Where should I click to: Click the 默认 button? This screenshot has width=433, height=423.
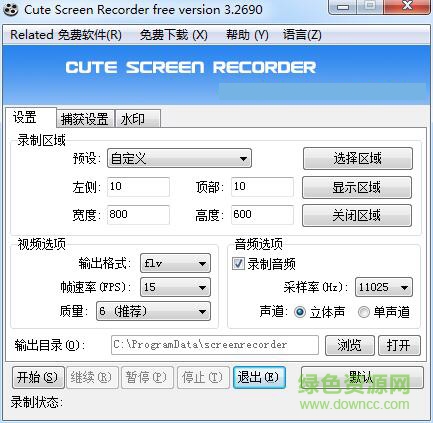[362, 377]
